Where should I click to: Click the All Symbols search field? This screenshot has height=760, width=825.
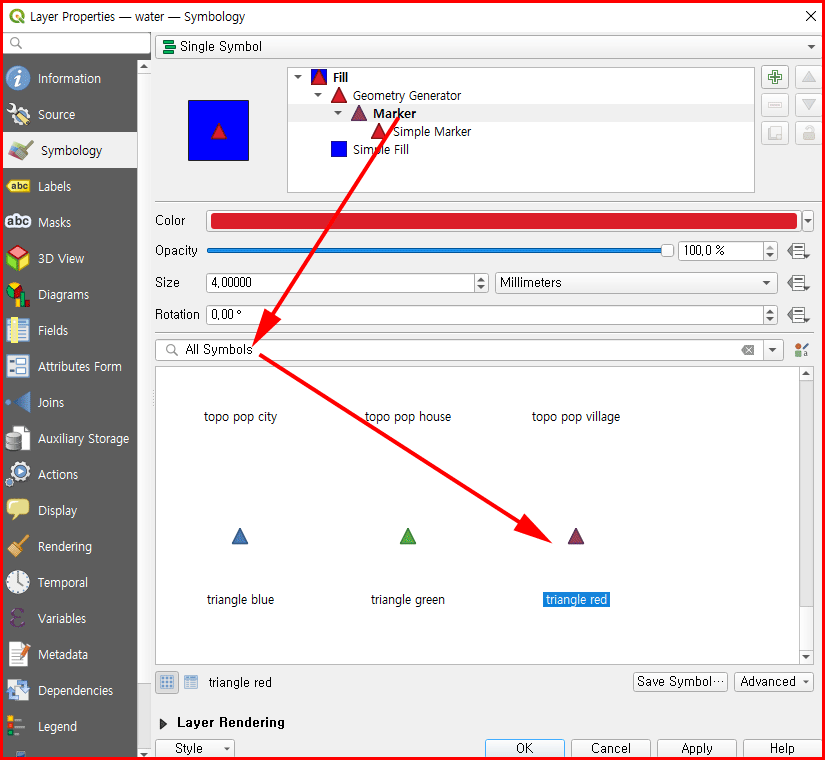pyautogui.click(x=458, y=350)
